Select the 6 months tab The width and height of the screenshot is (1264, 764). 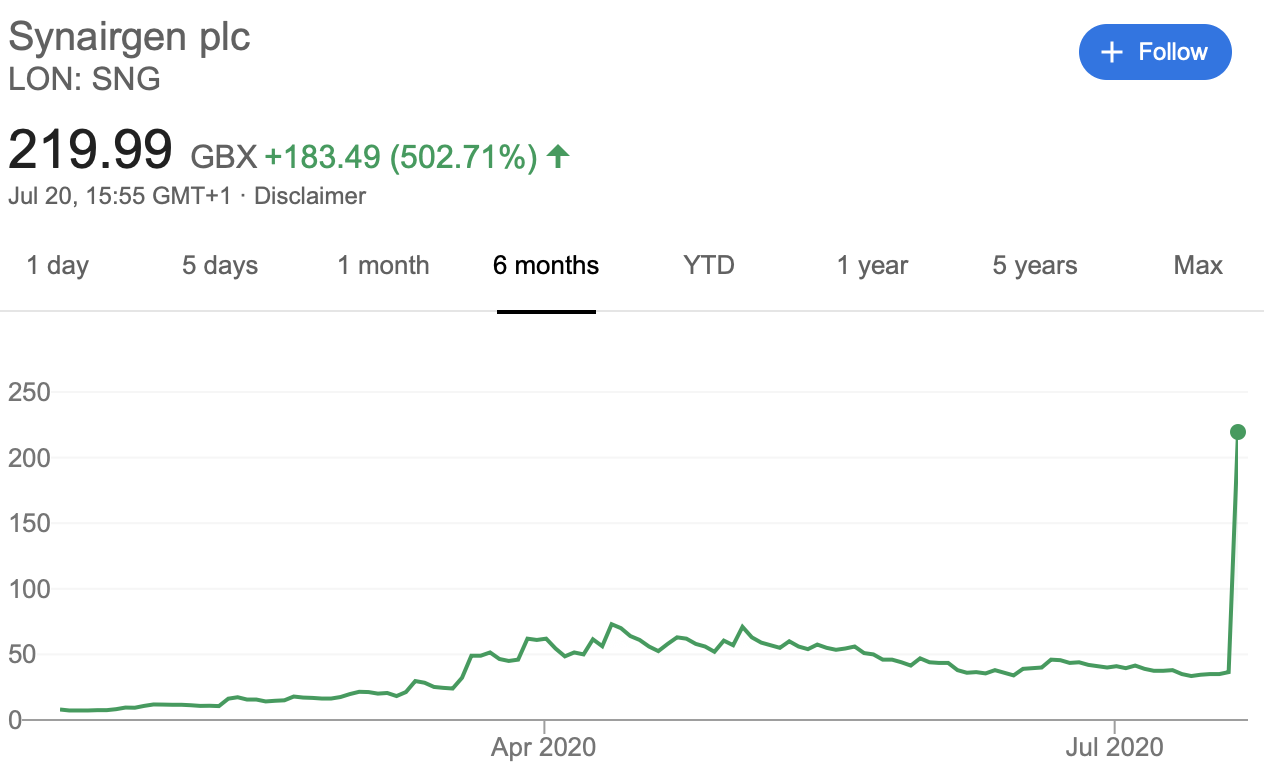pyautogui.click(x=546, y=265)
